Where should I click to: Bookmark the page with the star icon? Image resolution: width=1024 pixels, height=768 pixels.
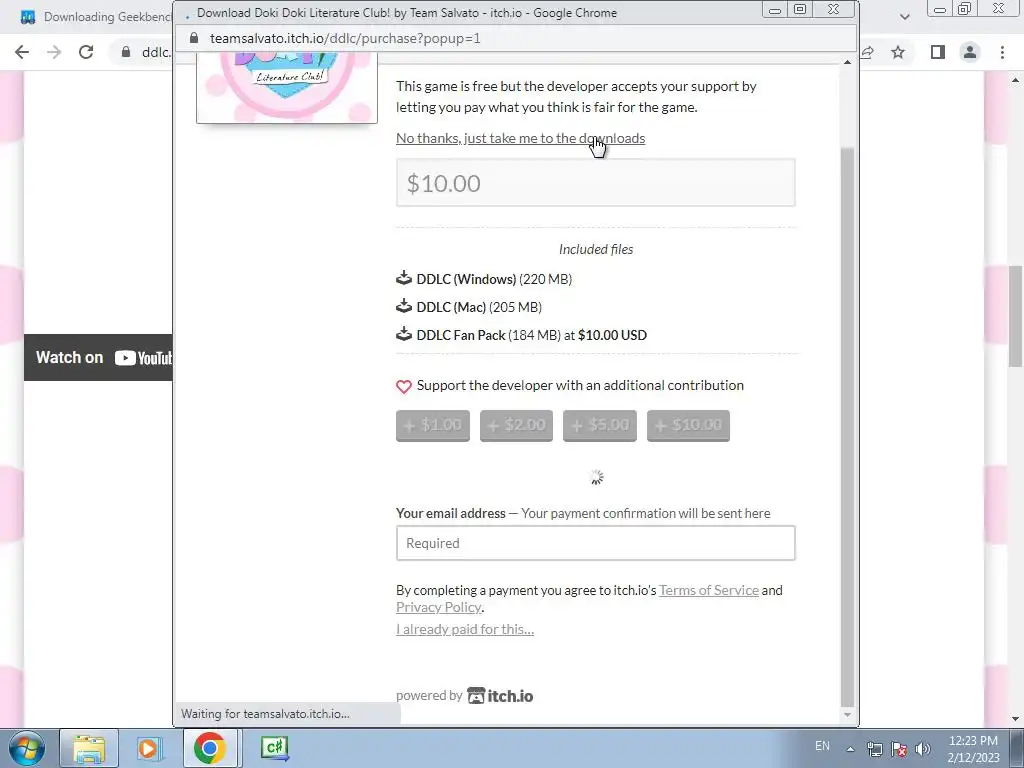(x=899, y=52)
